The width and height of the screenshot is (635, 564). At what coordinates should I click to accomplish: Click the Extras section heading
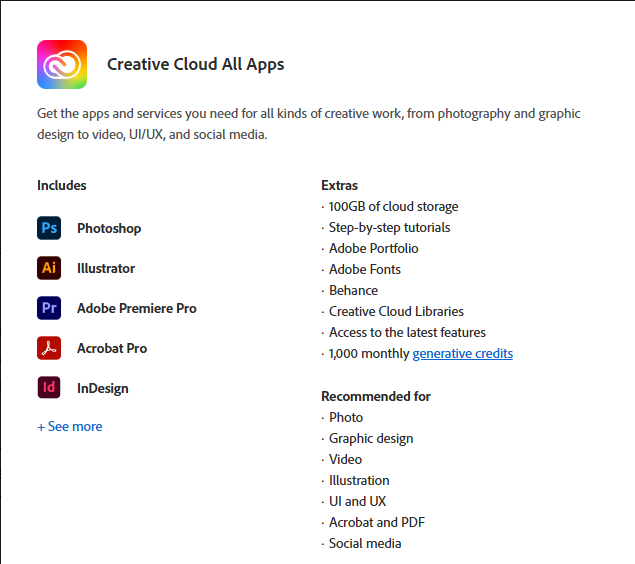pyautogui.click(x=339, y=185)
